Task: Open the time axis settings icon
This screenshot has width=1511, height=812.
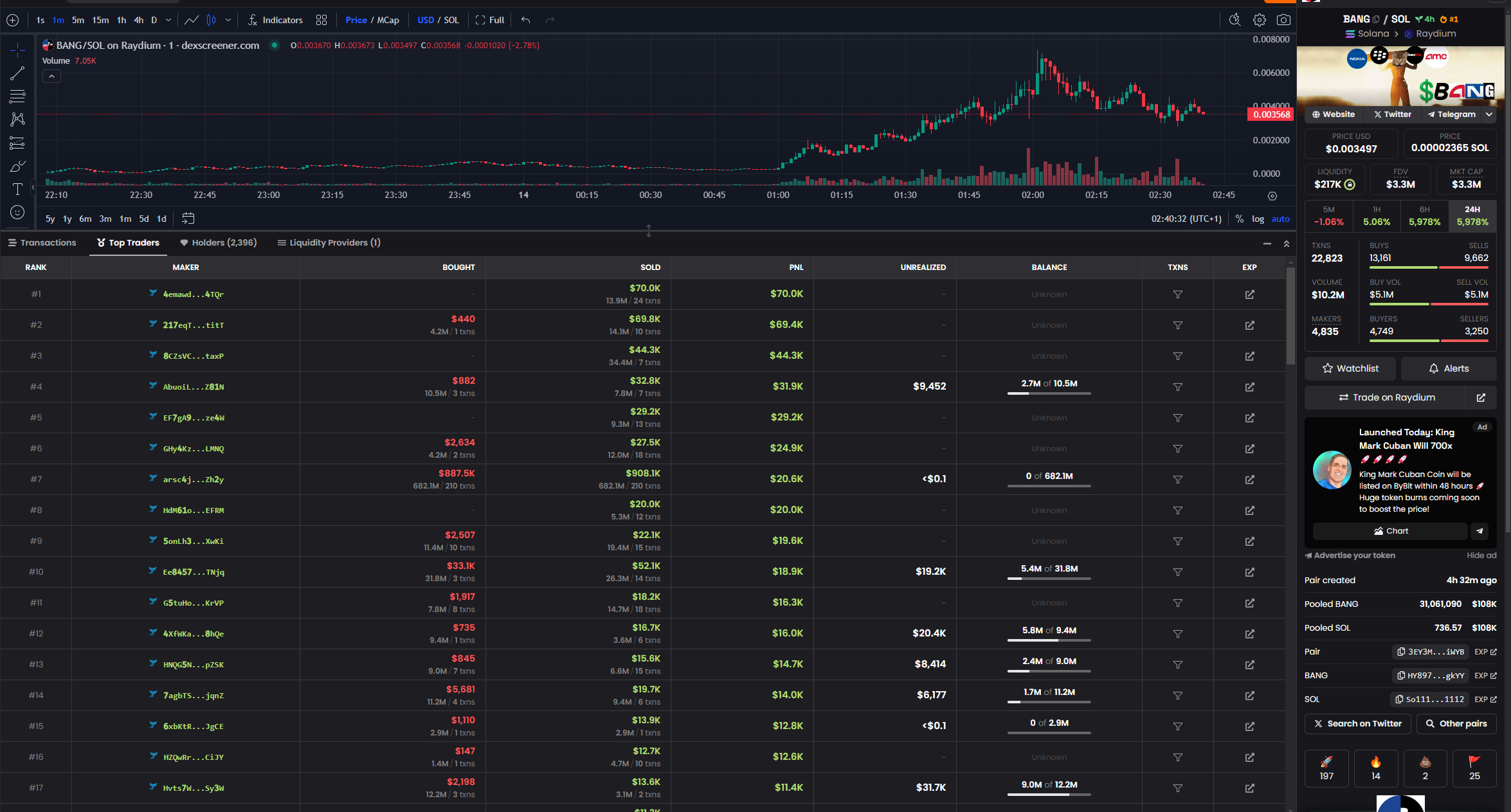Action: pyautogui.click(x=1272, y=195)
